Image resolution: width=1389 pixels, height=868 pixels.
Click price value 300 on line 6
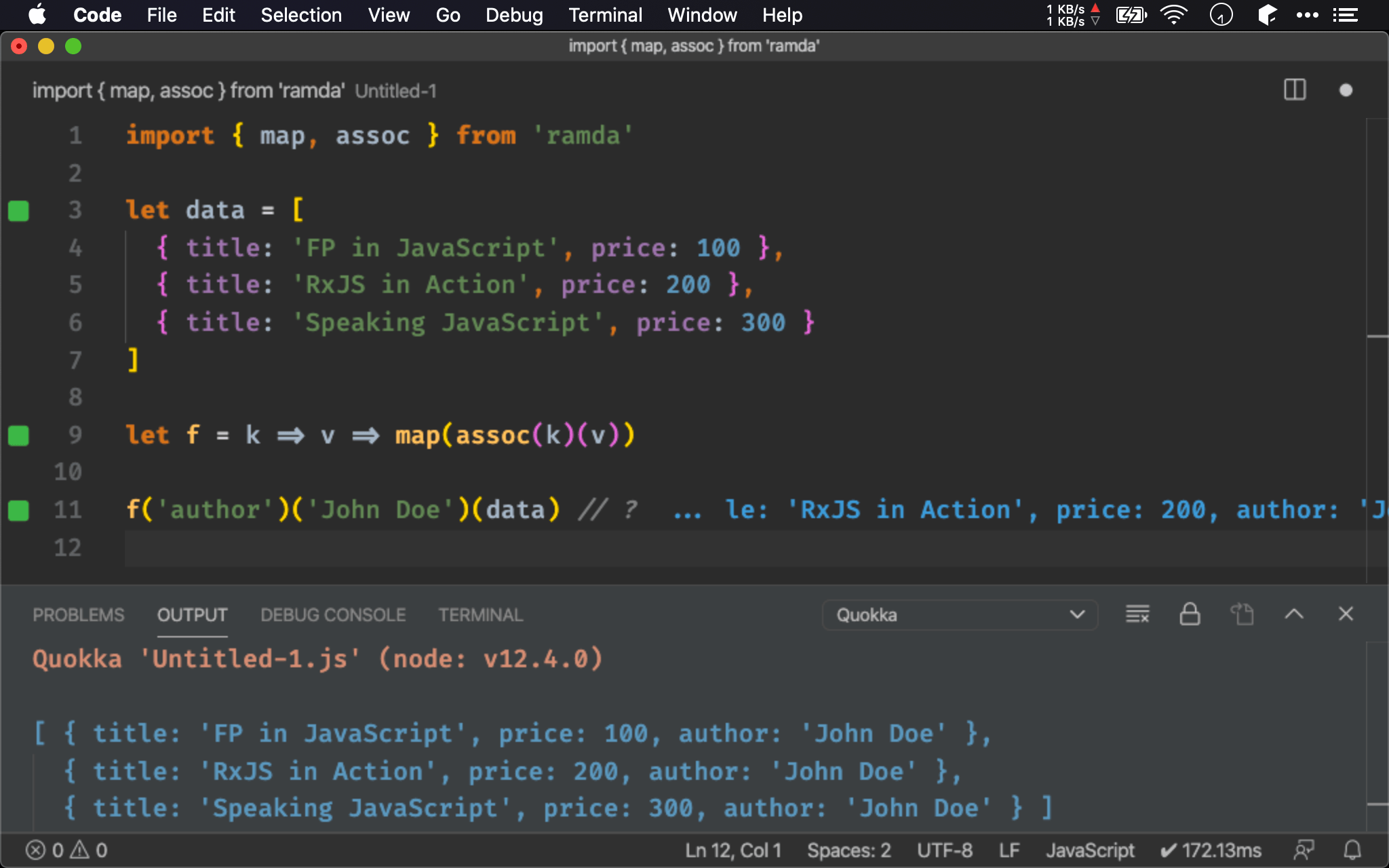point(763,323)
